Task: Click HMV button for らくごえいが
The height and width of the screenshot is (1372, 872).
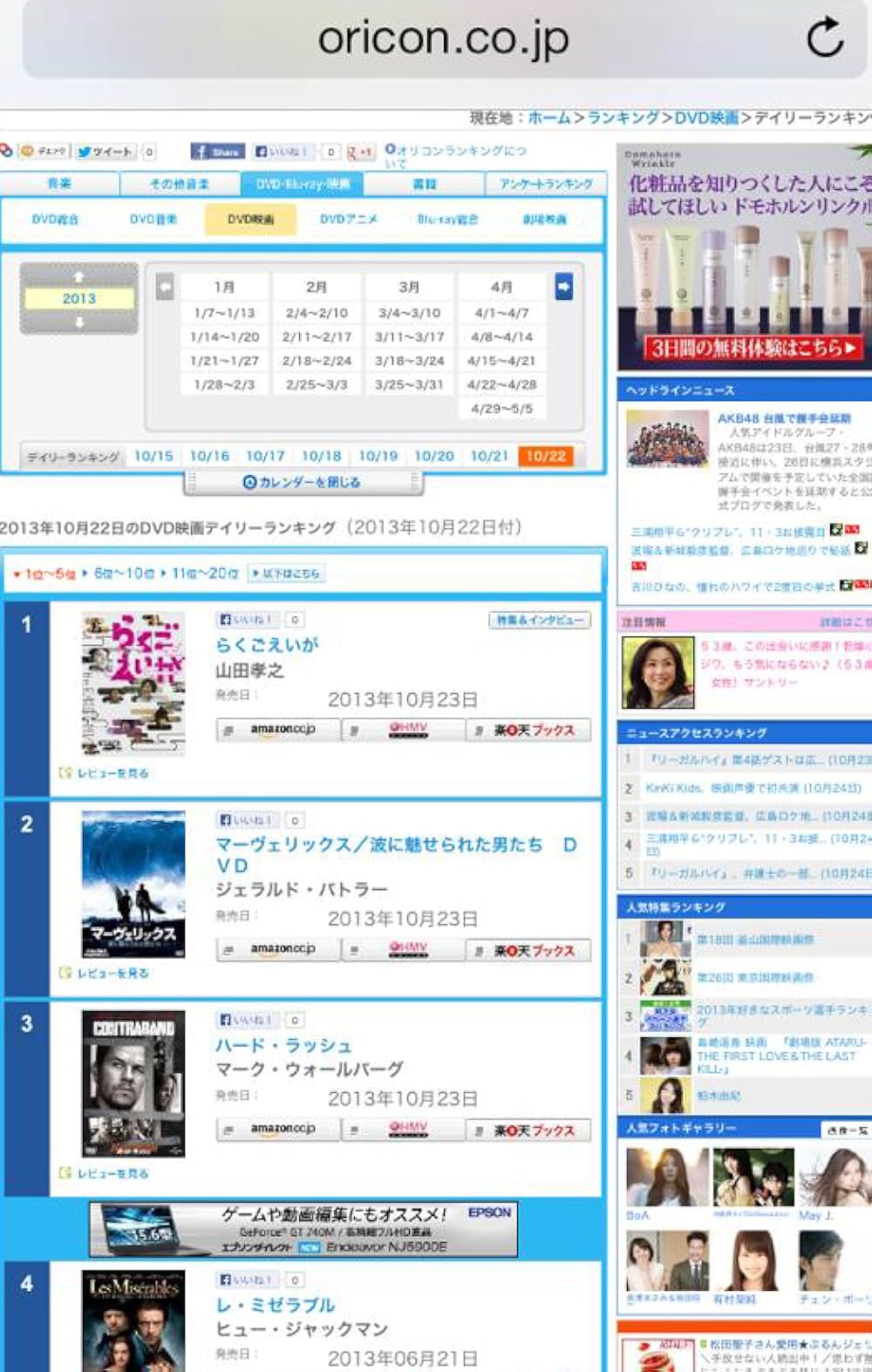Action: pyautogui.click(x=403, y=730)
